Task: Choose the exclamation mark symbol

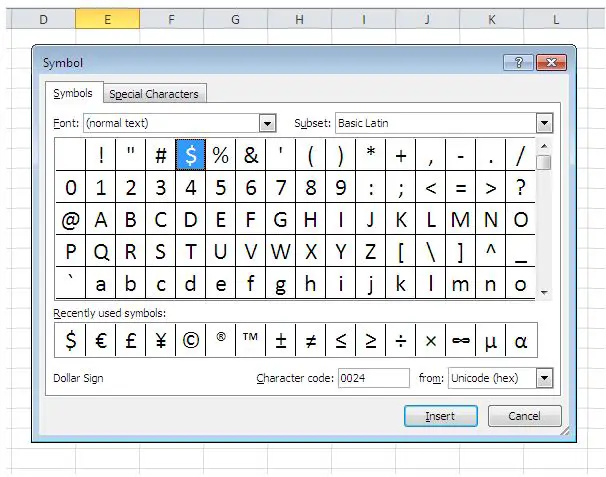Action: (x=100, y=155)
